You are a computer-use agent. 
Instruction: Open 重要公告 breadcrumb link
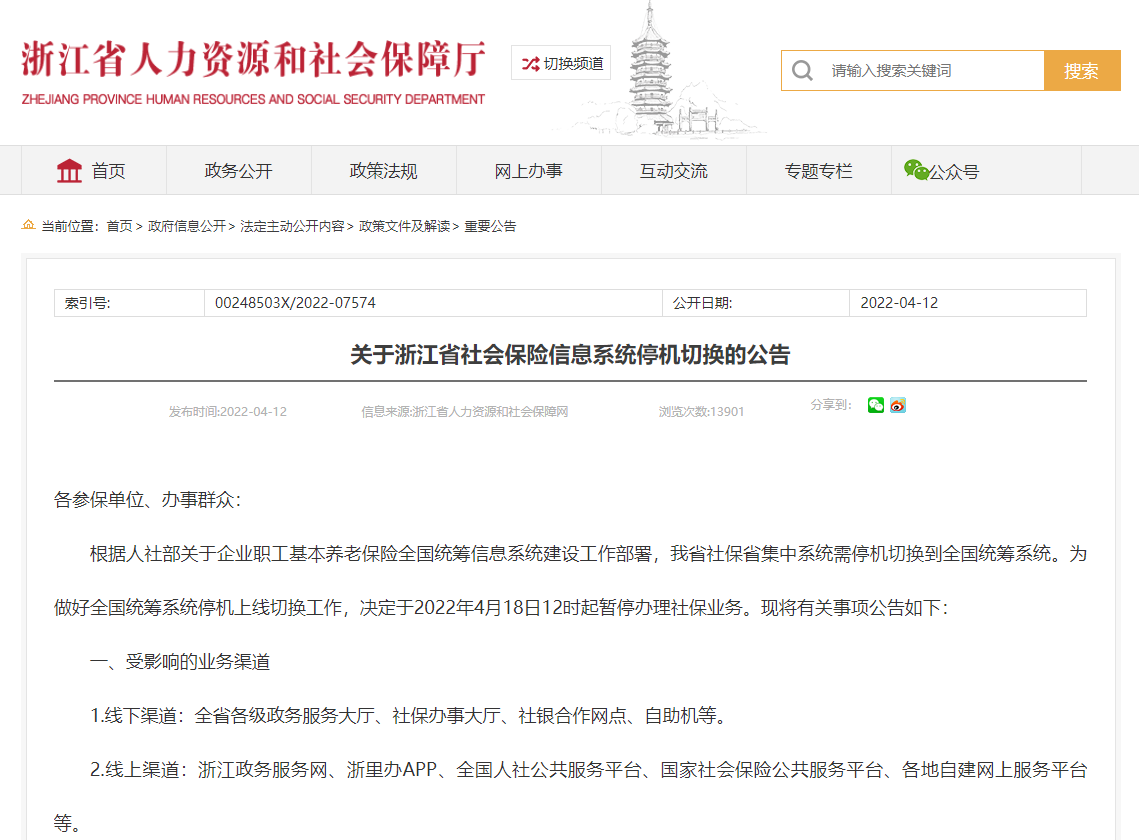490,226
